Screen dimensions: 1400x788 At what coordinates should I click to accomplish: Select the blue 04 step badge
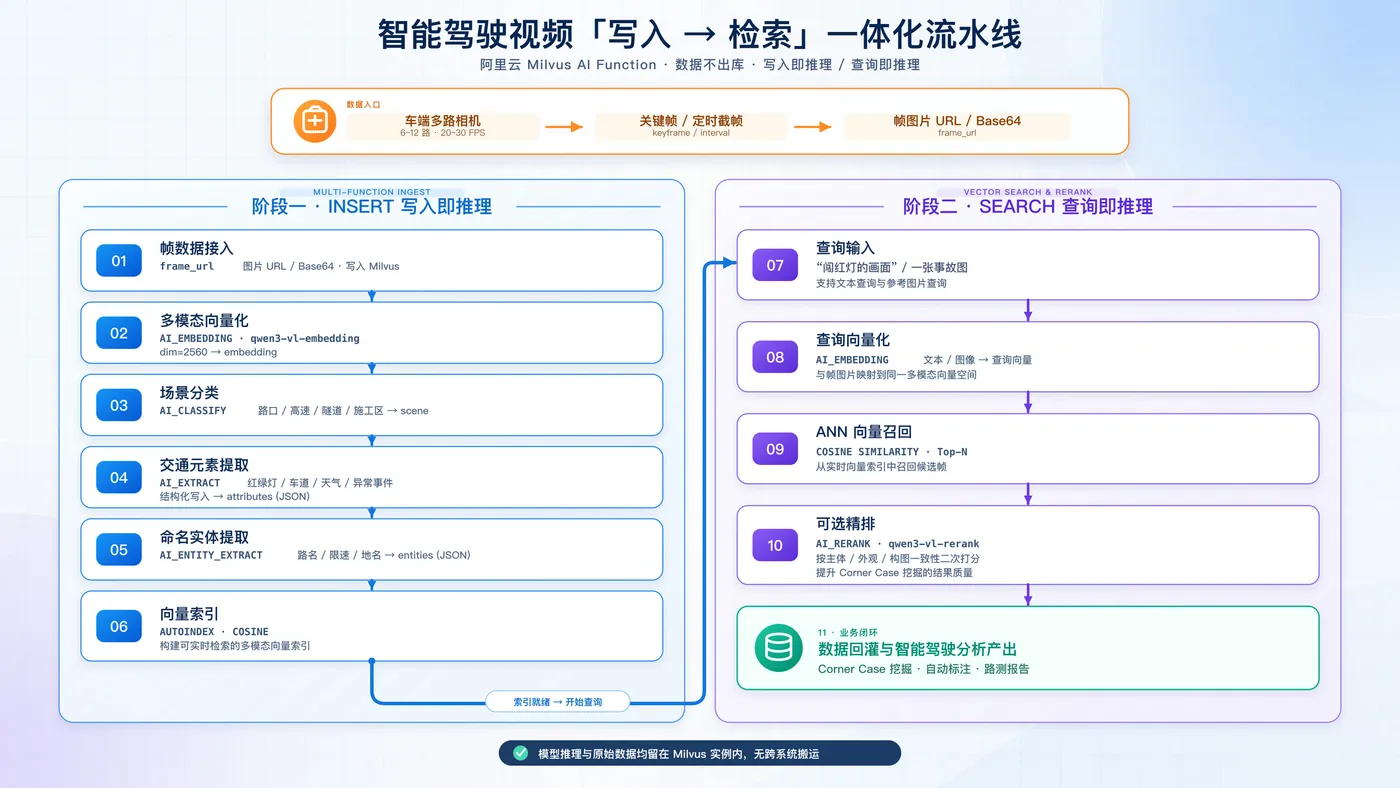click(119, 477)
